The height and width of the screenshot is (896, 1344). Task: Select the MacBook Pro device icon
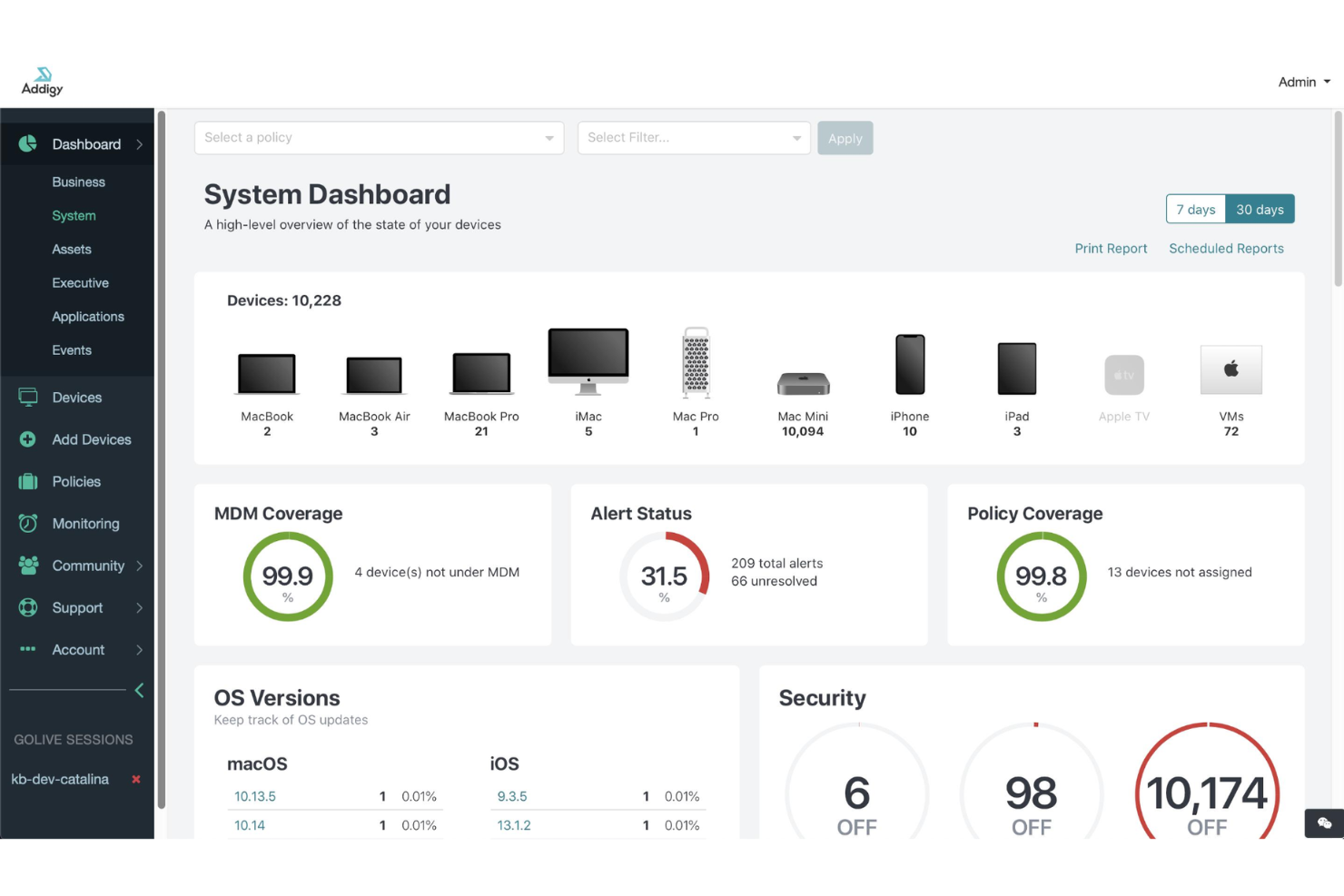click(x=481, y=373)
